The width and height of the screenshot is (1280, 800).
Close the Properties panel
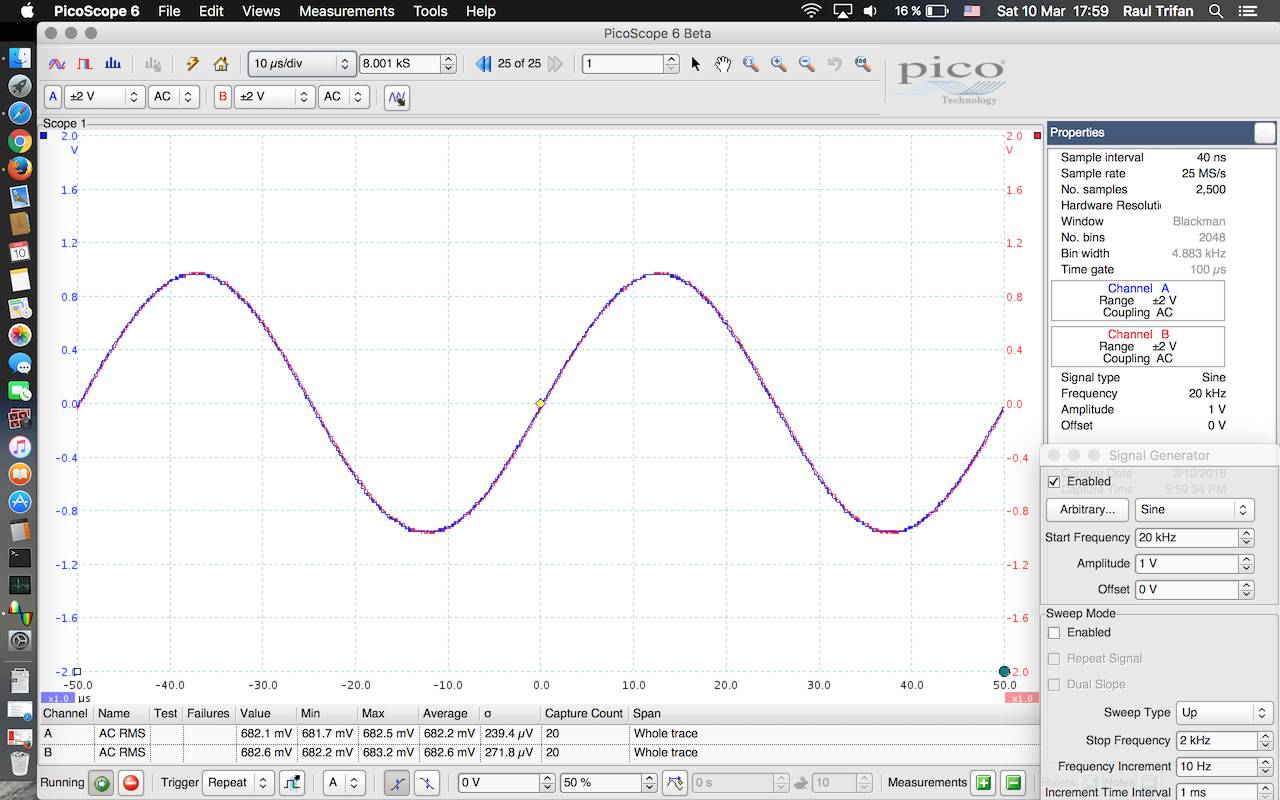click(1265, 133)
